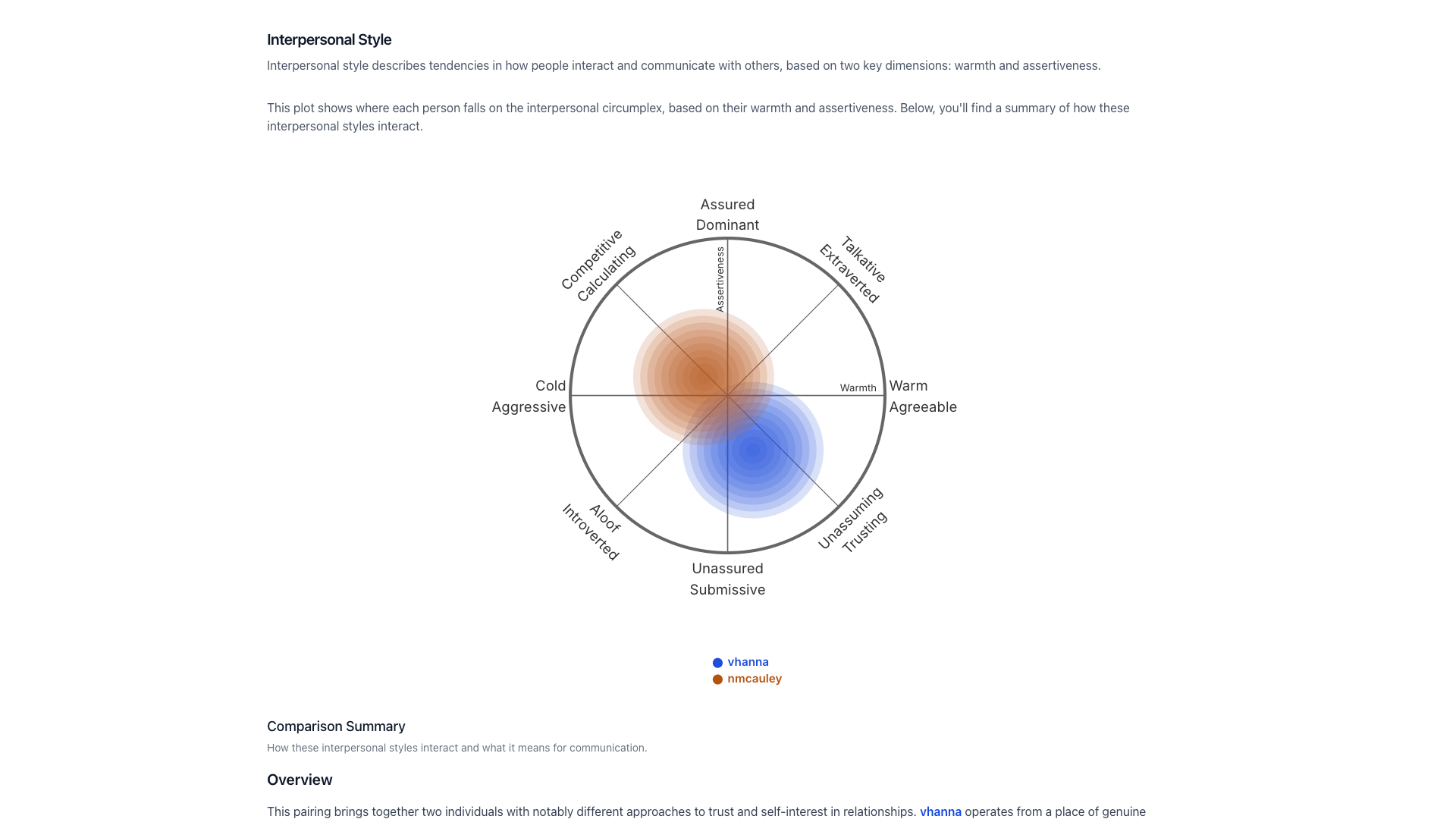Click the Unassuming Trusting chart label

click(852, 520)
